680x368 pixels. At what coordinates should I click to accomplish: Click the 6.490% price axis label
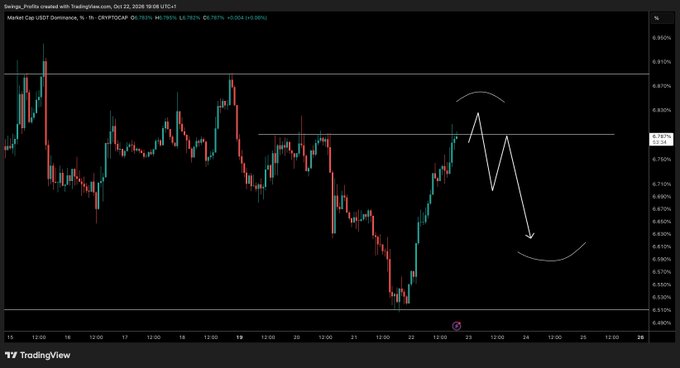tap(661, 323)
